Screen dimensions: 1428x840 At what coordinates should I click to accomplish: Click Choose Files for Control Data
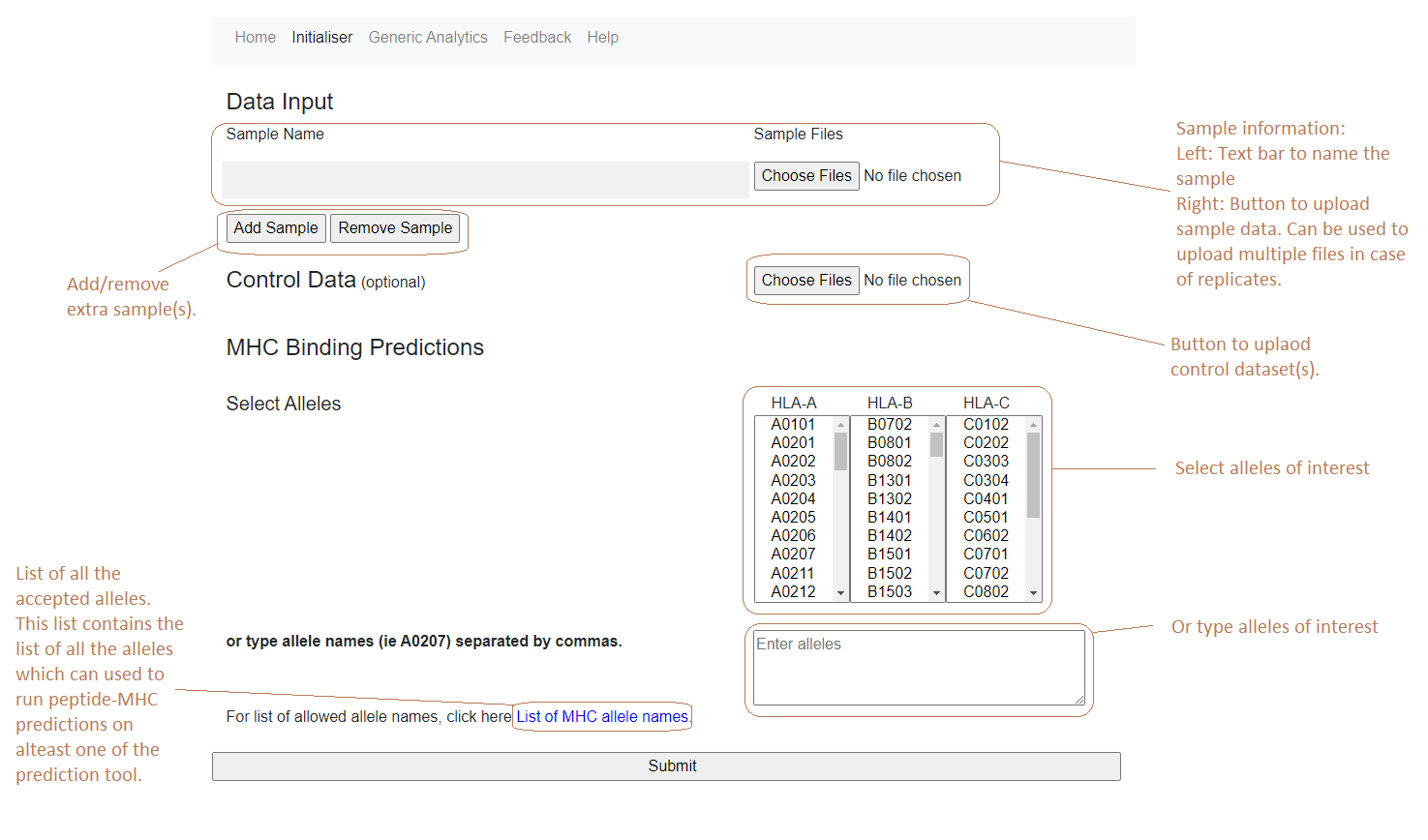[805, 281]
